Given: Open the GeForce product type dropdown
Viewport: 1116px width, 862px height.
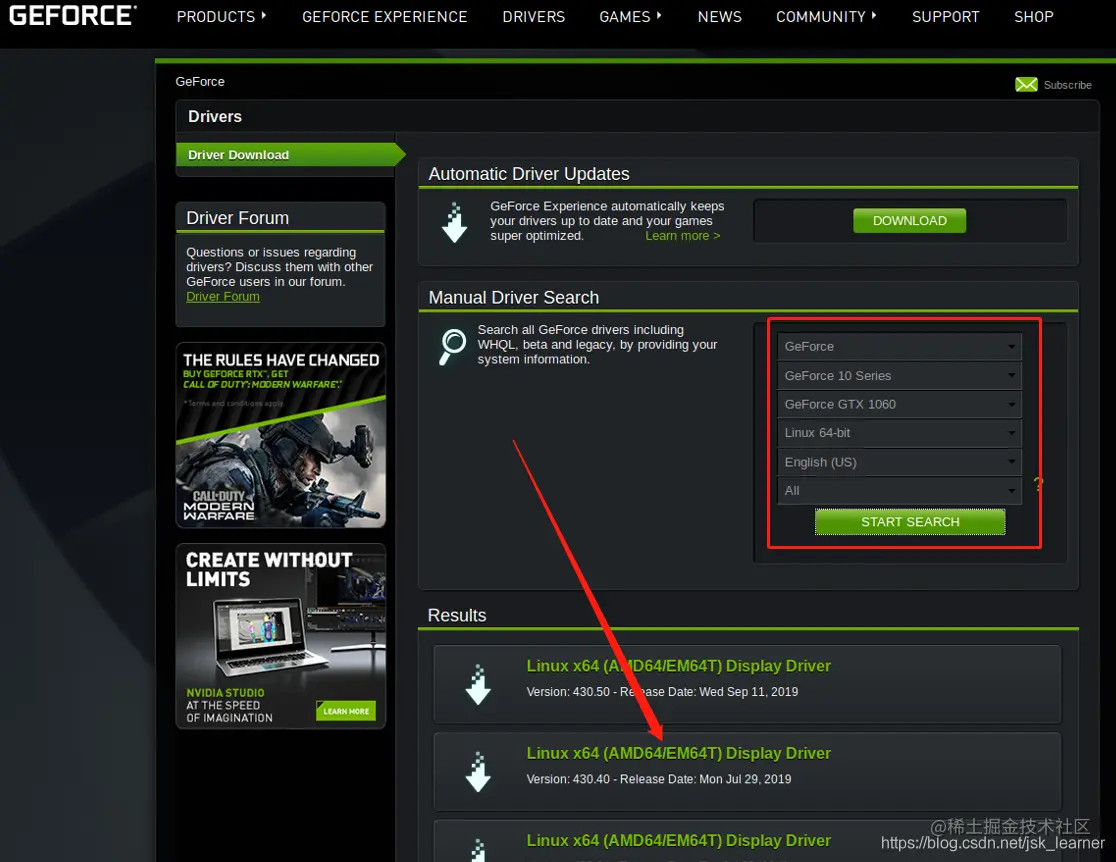Looking at the screenshot, I should coord(899,346).
